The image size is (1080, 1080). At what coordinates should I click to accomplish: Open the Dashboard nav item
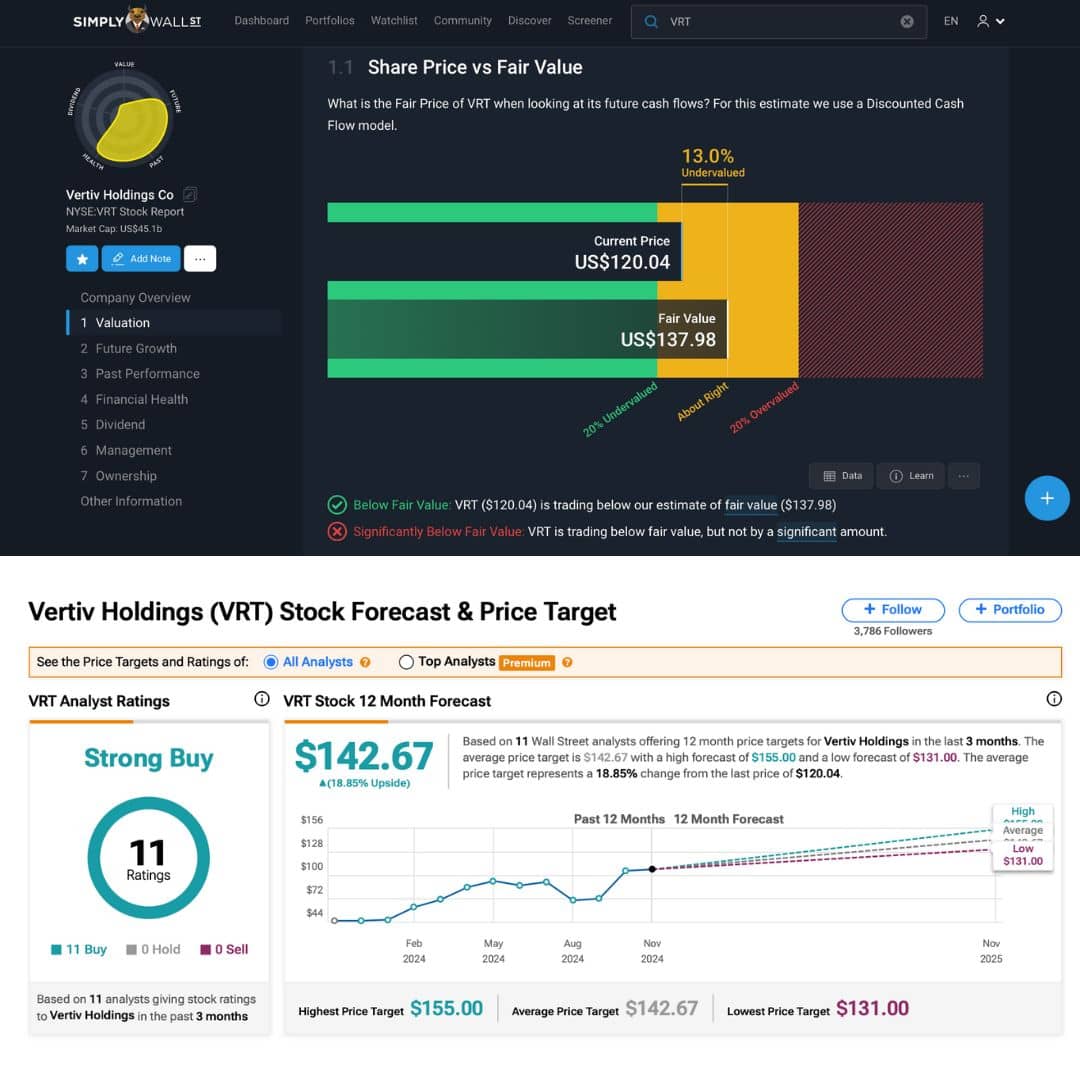262,21
